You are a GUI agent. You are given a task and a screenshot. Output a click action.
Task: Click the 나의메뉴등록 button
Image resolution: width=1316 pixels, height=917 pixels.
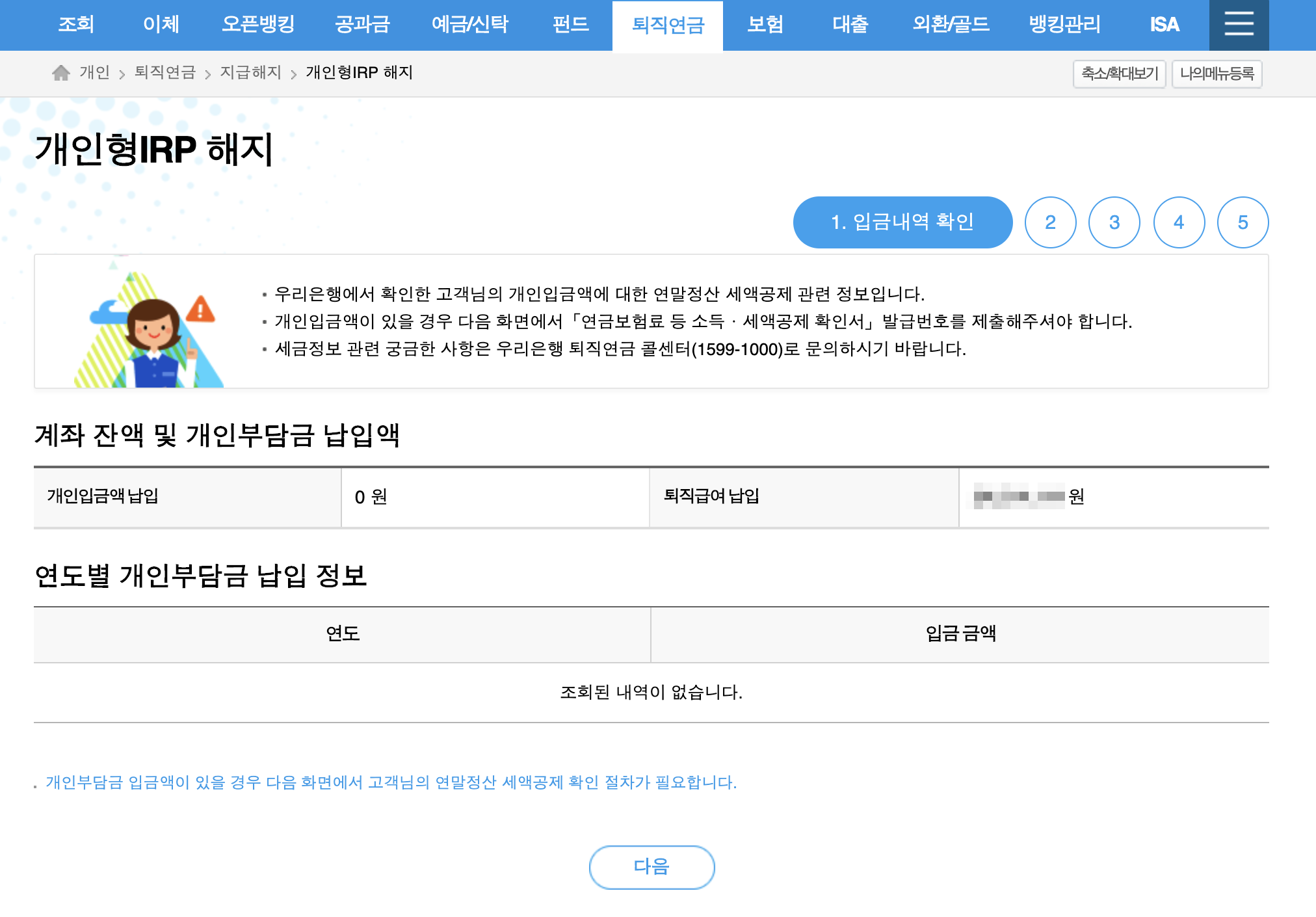coord(1217,73)
